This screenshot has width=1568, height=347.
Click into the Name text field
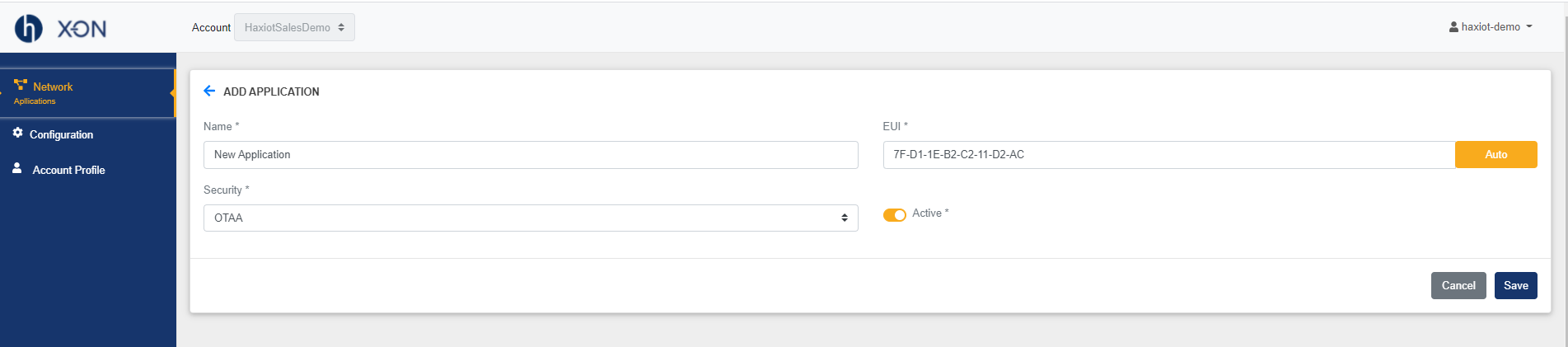pos(531,155)
